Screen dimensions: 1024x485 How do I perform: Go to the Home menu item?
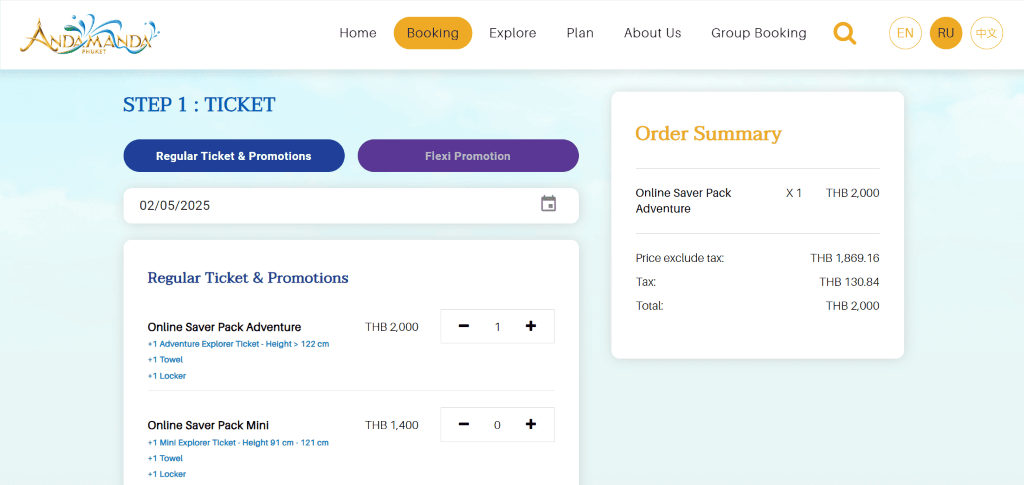tap(358, 33)
